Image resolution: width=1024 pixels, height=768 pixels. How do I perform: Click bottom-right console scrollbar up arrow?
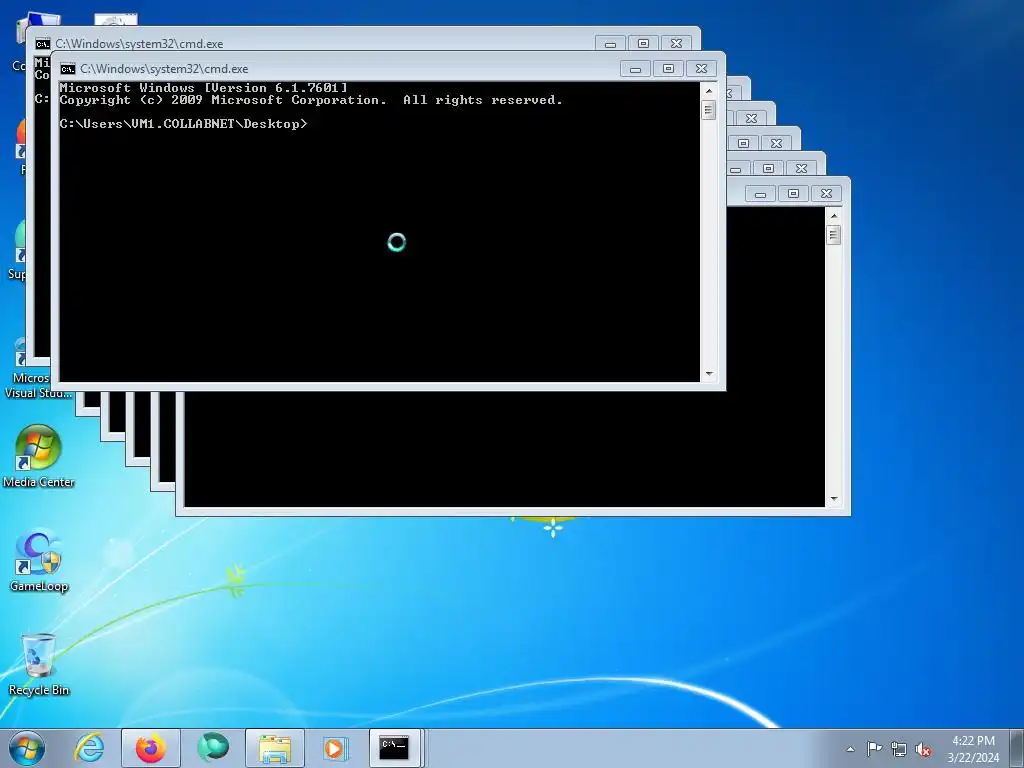(x=834, y=216)
